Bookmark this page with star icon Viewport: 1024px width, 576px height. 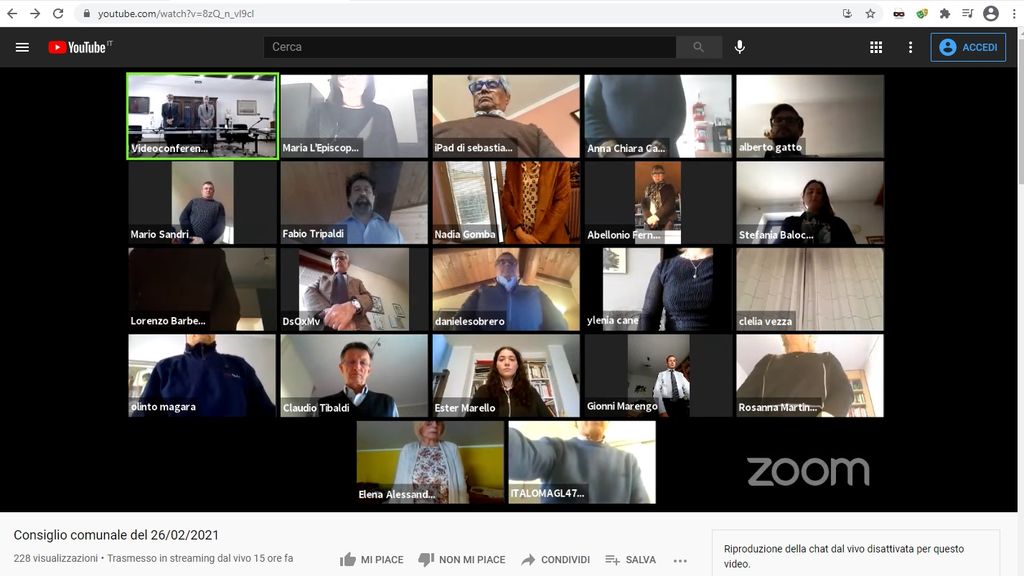pos(870,13)
